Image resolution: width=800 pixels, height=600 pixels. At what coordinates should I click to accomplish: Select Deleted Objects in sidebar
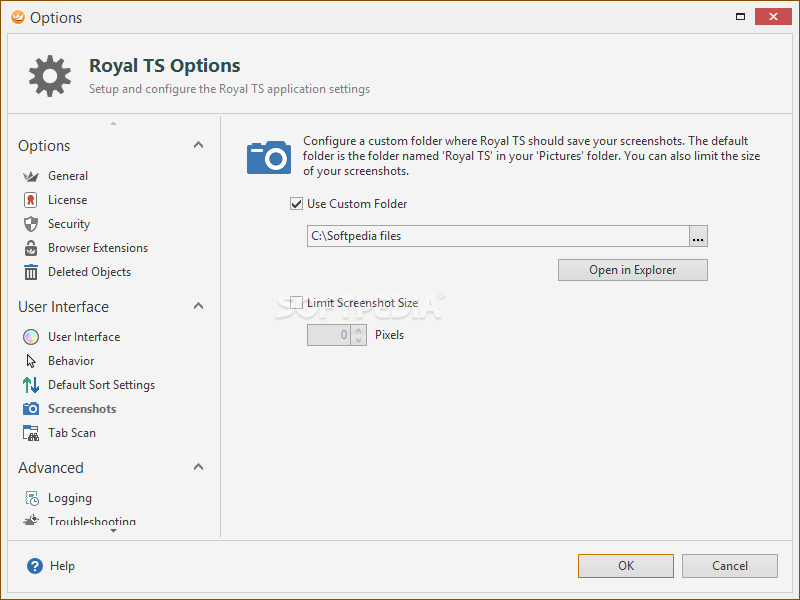[x=89, y=272]
